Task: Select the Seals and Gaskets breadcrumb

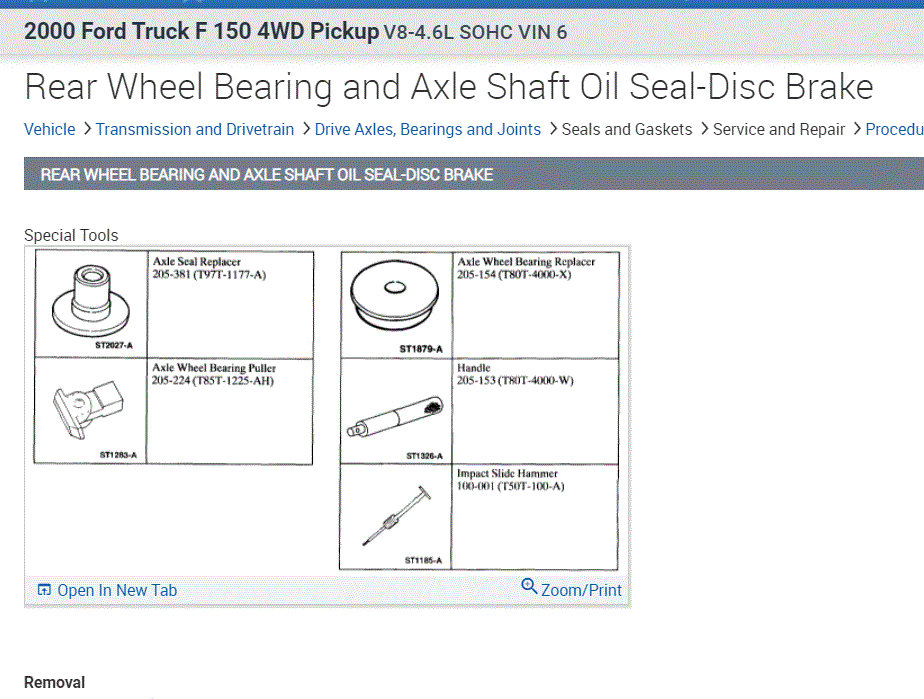Action: (x=627, y=129)
